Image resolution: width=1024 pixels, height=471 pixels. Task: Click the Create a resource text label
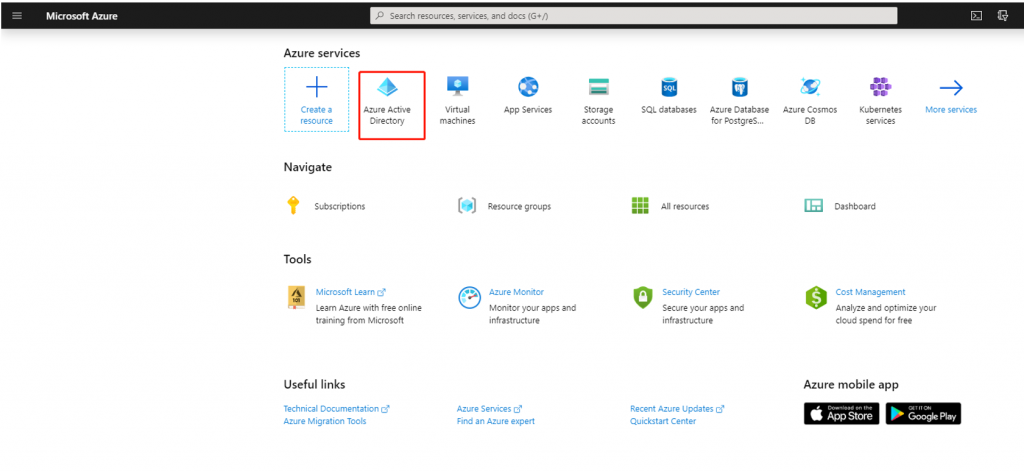tap(317, 115)
